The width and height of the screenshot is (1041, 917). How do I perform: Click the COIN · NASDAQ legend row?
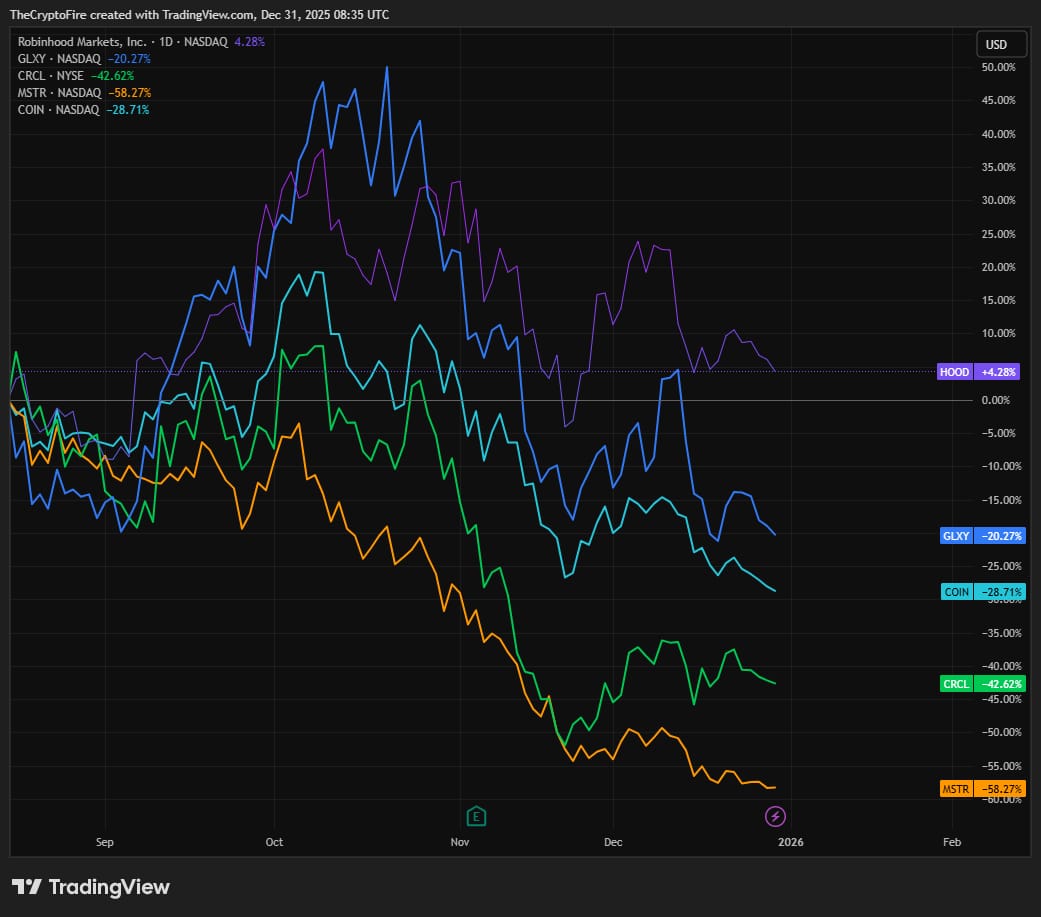(84, 110)
